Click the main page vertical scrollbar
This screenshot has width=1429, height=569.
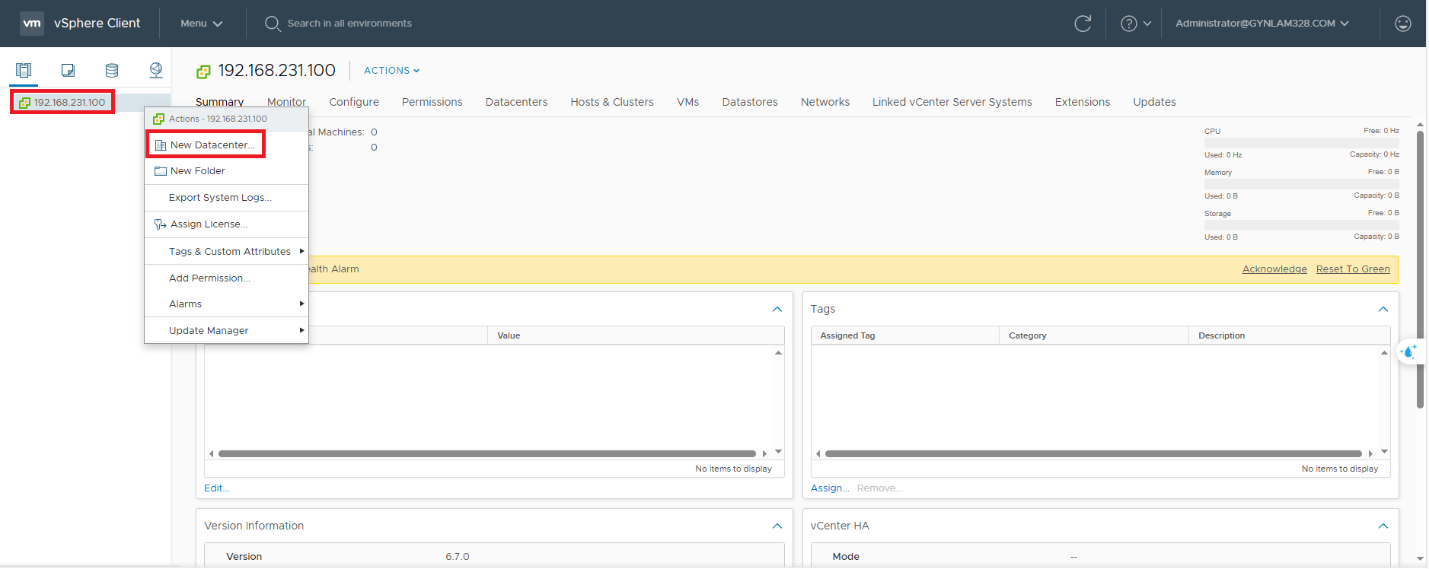pyautogui.click(x=1420, y=270)
